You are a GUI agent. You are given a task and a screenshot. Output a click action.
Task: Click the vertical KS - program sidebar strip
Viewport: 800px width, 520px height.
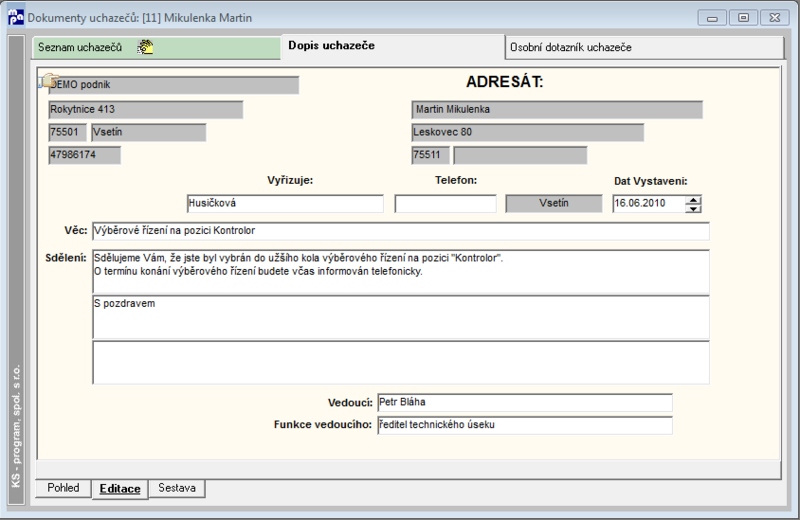tap(16, 269)
